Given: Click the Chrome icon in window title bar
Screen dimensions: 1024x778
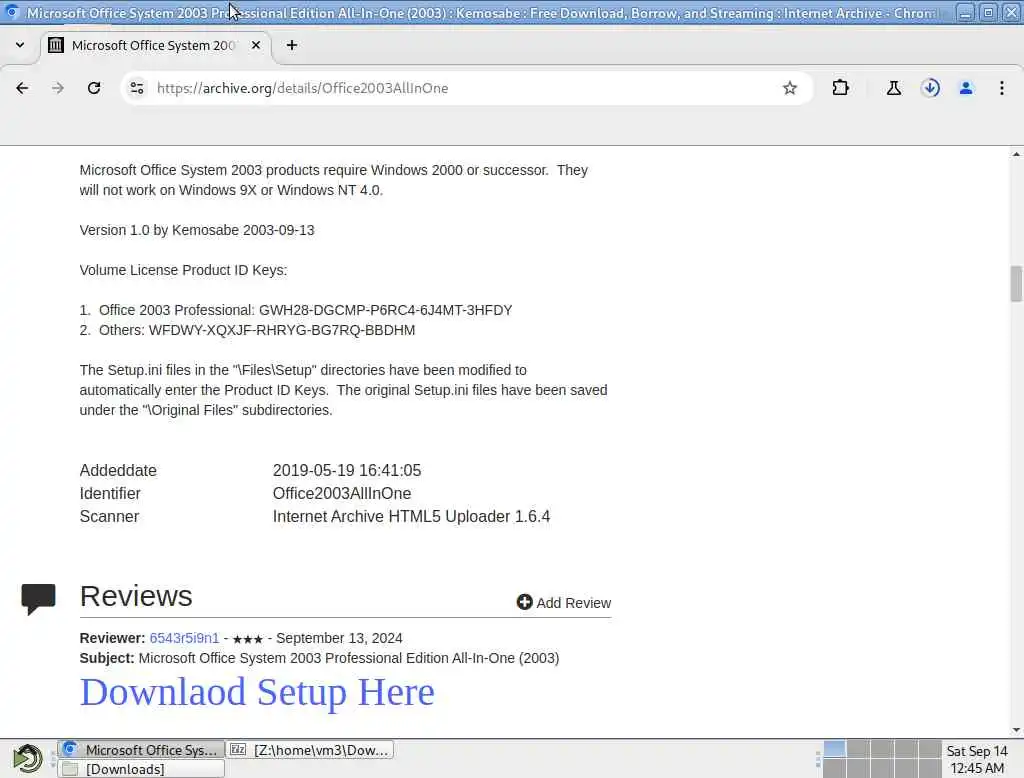Looking at the screenshot, I should point(12,12).
